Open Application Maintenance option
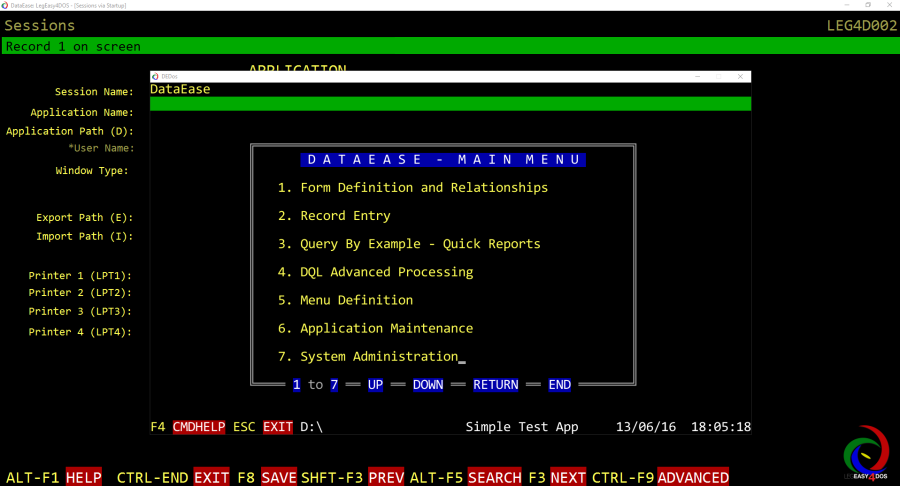900x486 pixels. click(x=375, y=328)
